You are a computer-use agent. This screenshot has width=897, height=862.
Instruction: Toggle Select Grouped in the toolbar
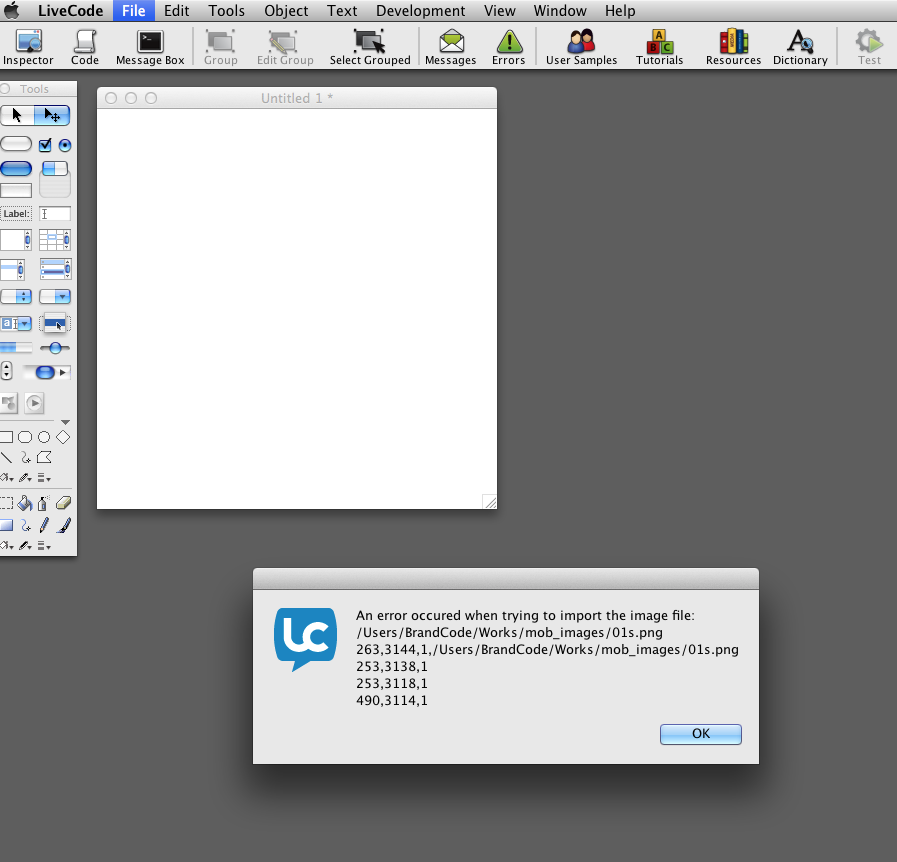click(x=370, y=47)
